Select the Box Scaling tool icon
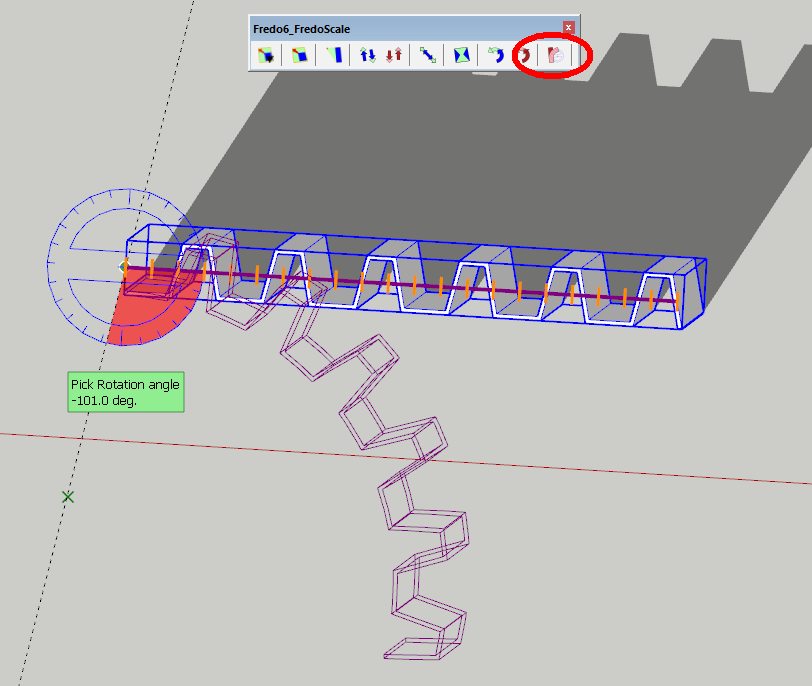The width and height of the screenshot is (812, 686). click(265, 56)
